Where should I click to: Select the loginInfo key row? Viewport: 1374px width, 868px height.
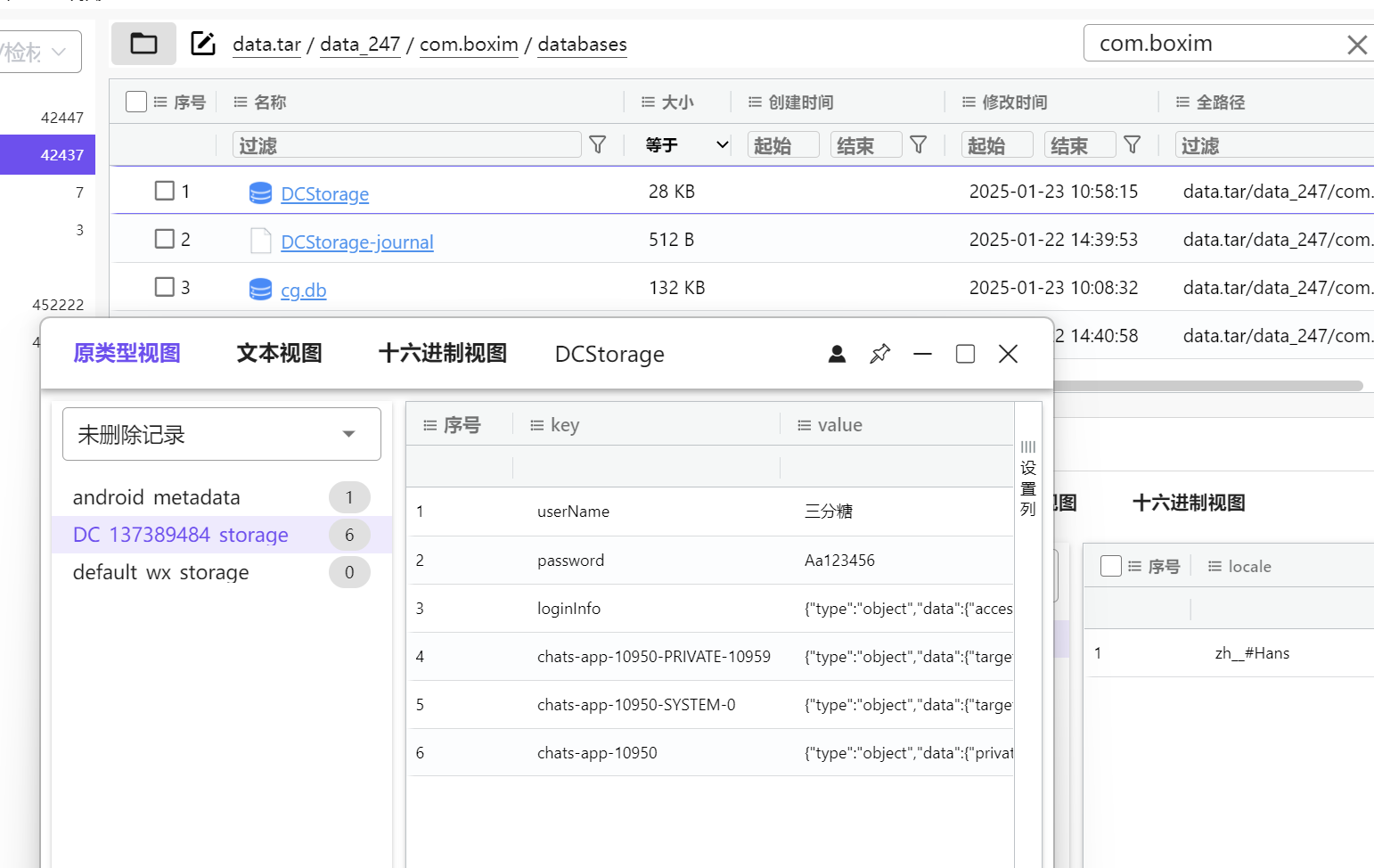(x=710, y=609)
